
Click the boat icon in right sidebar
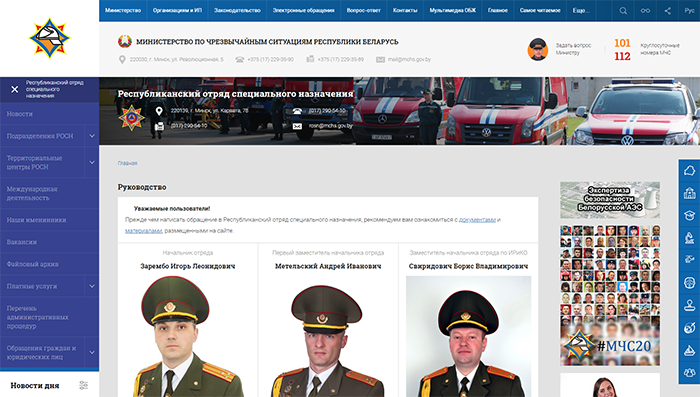click(689, 351)
